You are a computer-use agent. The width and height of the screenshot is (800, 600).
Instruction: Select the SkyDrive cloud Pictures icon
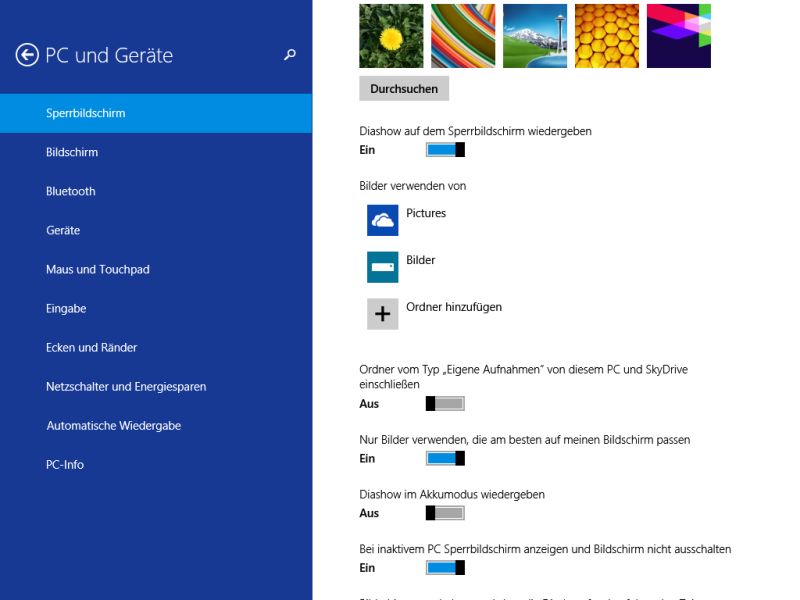pyautogui.click(x=383, y=220)
